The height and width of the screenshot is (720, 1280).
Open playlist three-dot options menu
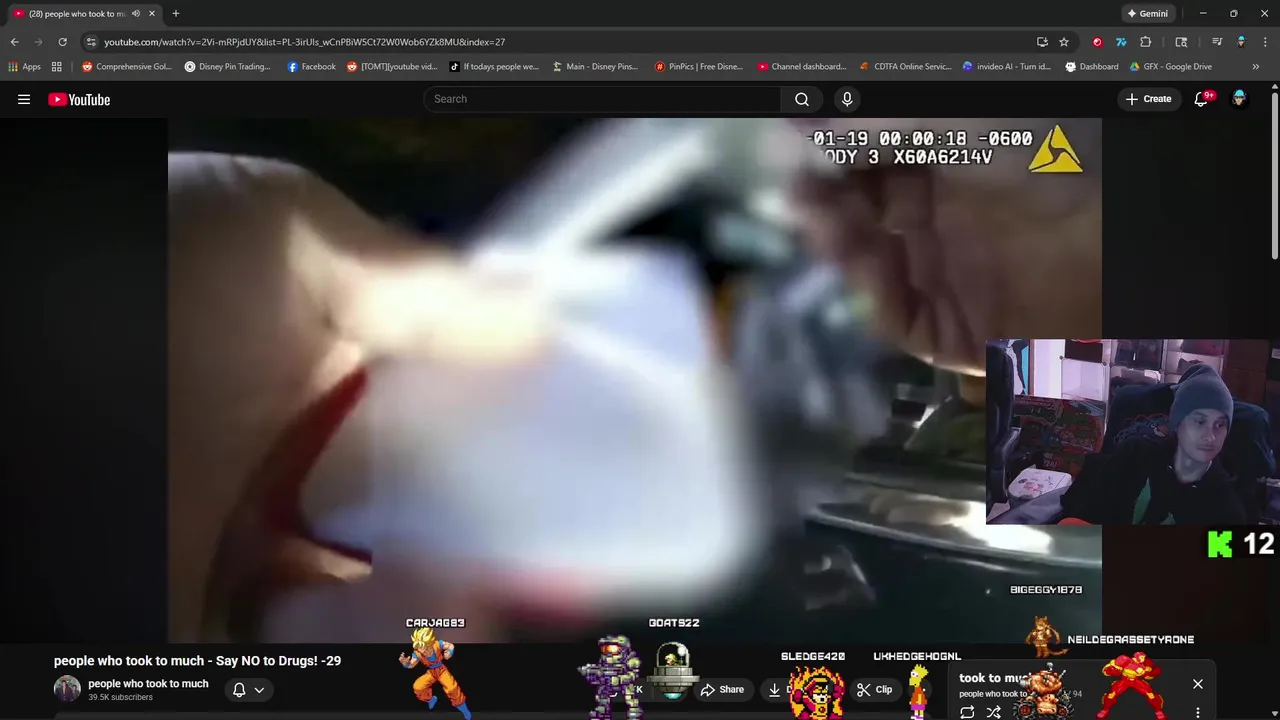tap(1198, 713)
